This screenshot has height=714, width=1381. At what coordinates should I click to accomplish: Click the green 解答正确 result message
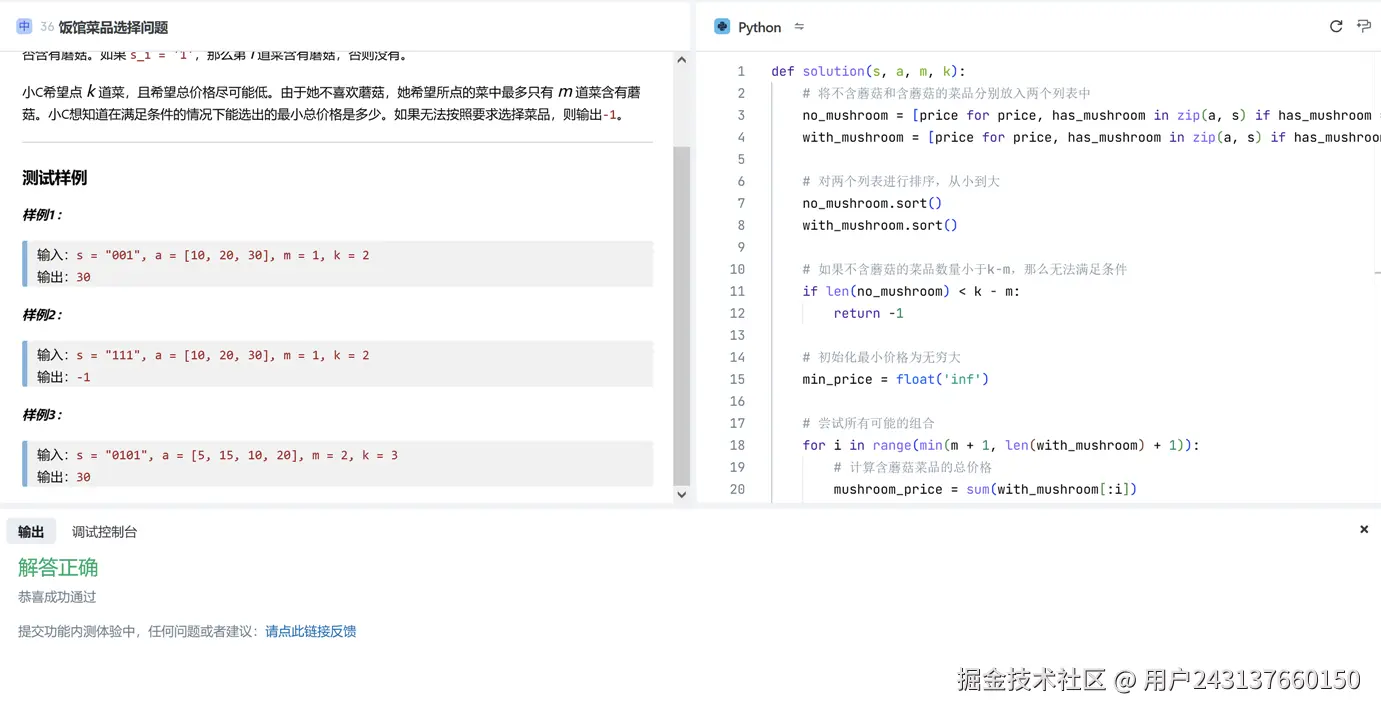click(57, 567)
